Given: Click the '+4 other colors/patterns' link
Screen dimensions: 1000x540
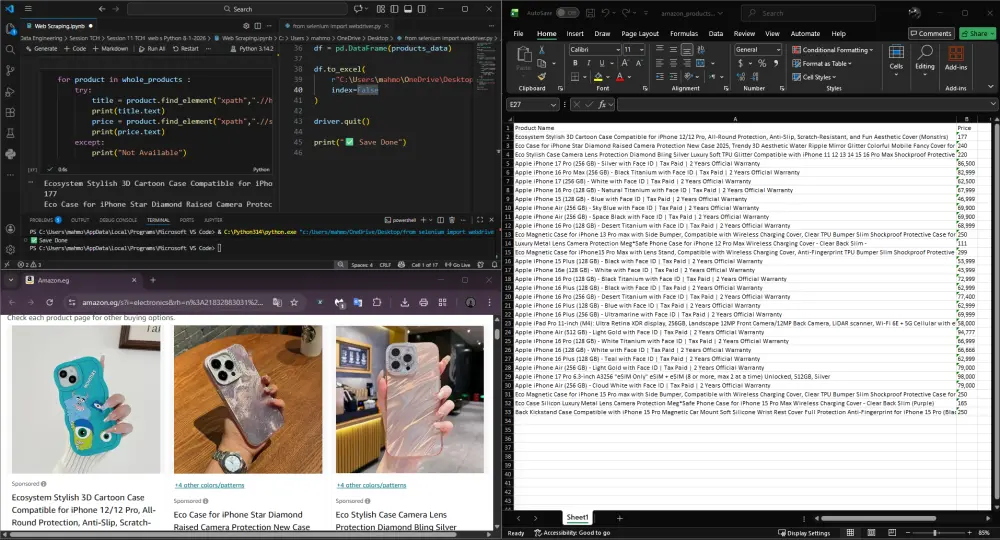Looking at the screenshot, I should click(x=209, y=484).
